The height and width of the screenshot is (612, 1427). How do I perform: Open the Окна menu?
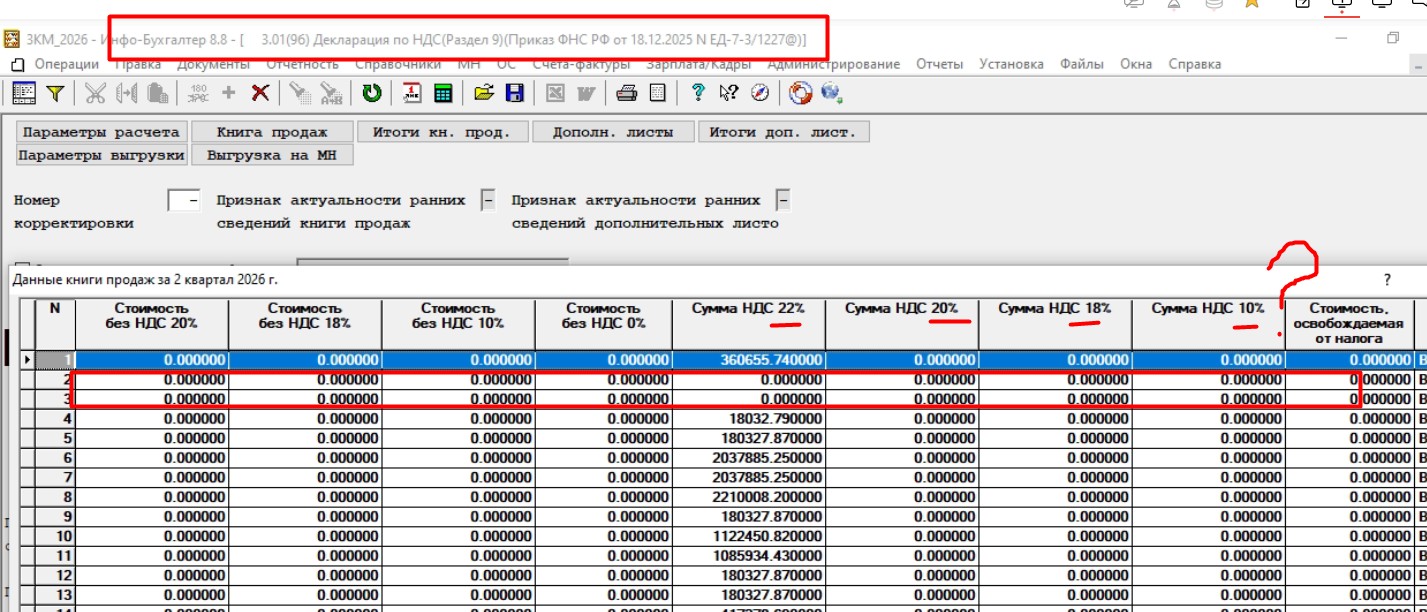1136,64
